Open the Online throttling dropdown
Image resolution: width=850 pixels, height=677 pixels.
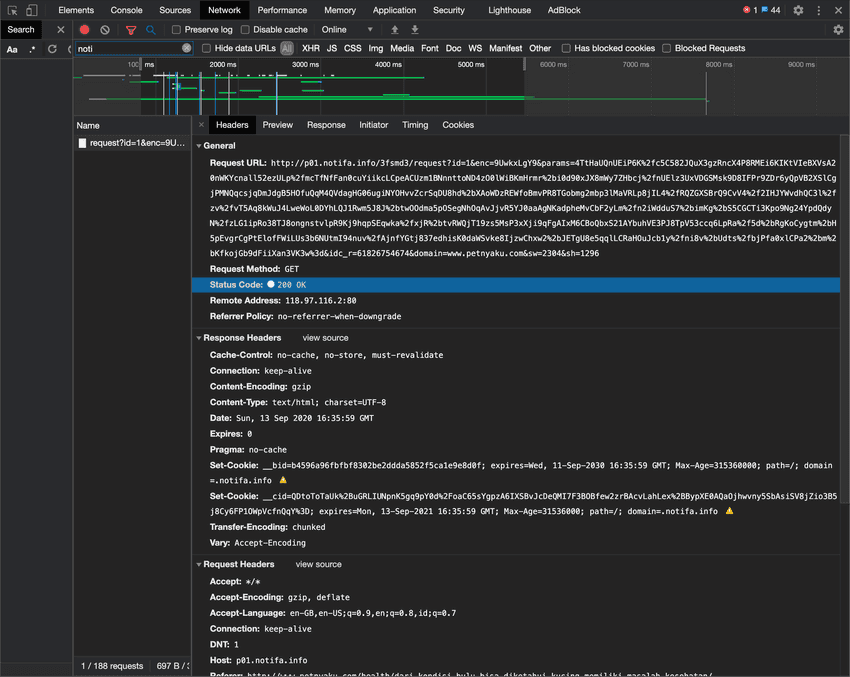click(348, 30)
